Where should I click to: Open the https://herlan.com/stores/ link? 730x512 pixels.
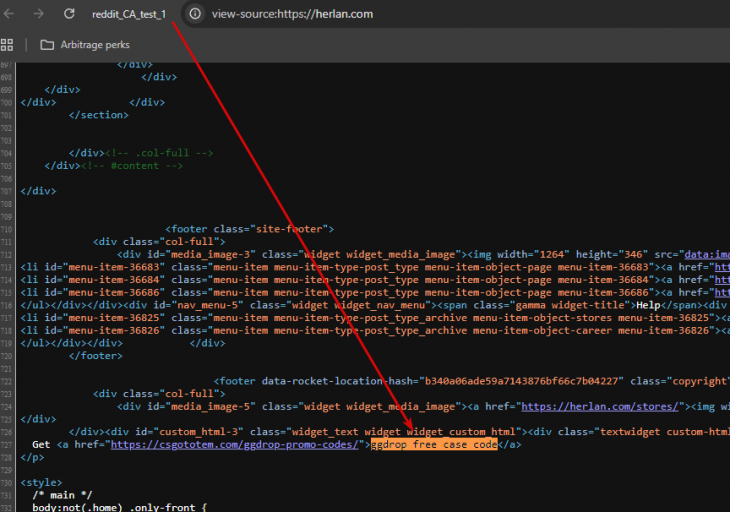600,407
